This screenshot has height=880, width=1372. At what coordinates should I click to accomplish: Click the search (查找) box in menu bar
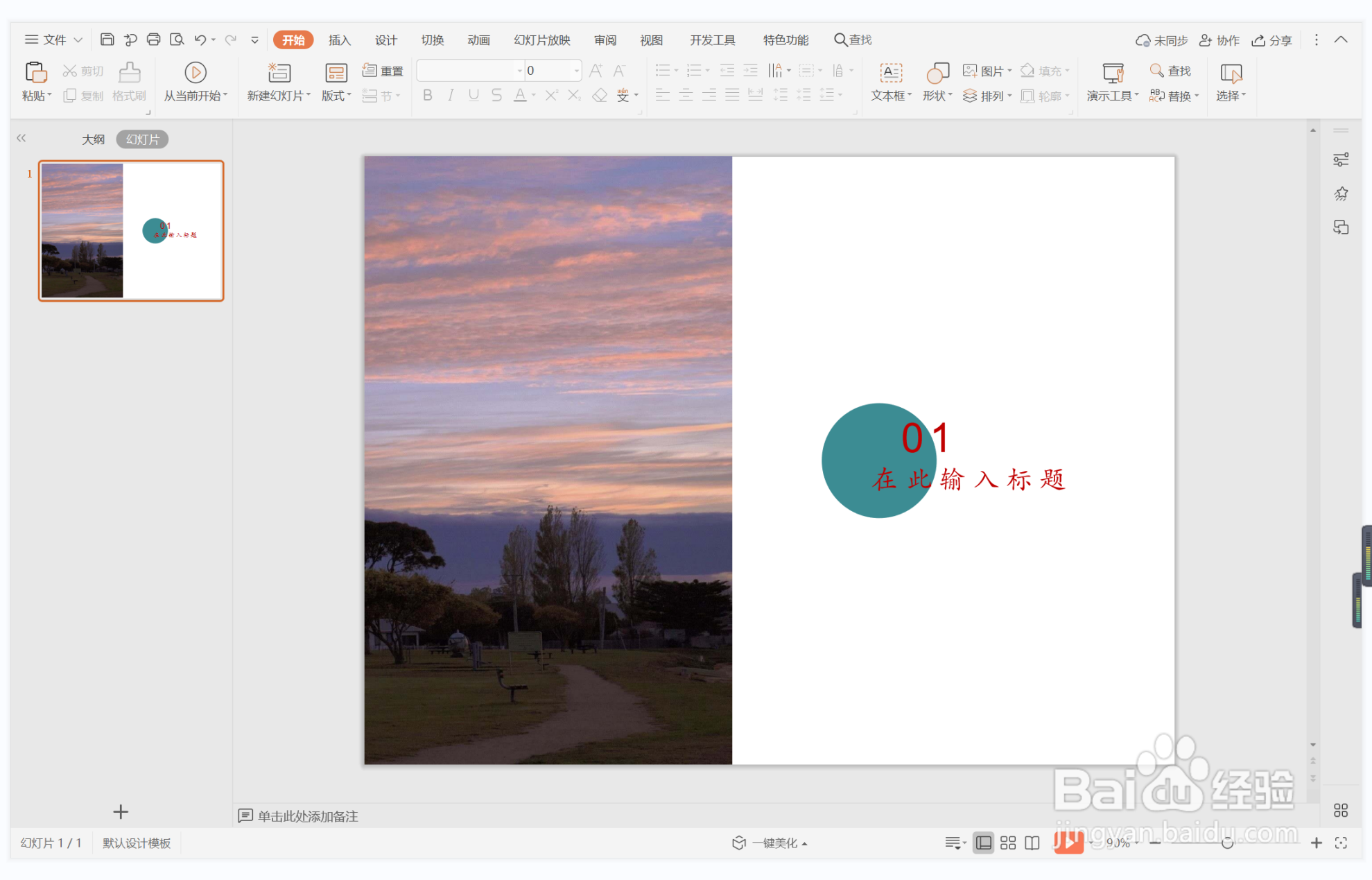tap(853, 40)
